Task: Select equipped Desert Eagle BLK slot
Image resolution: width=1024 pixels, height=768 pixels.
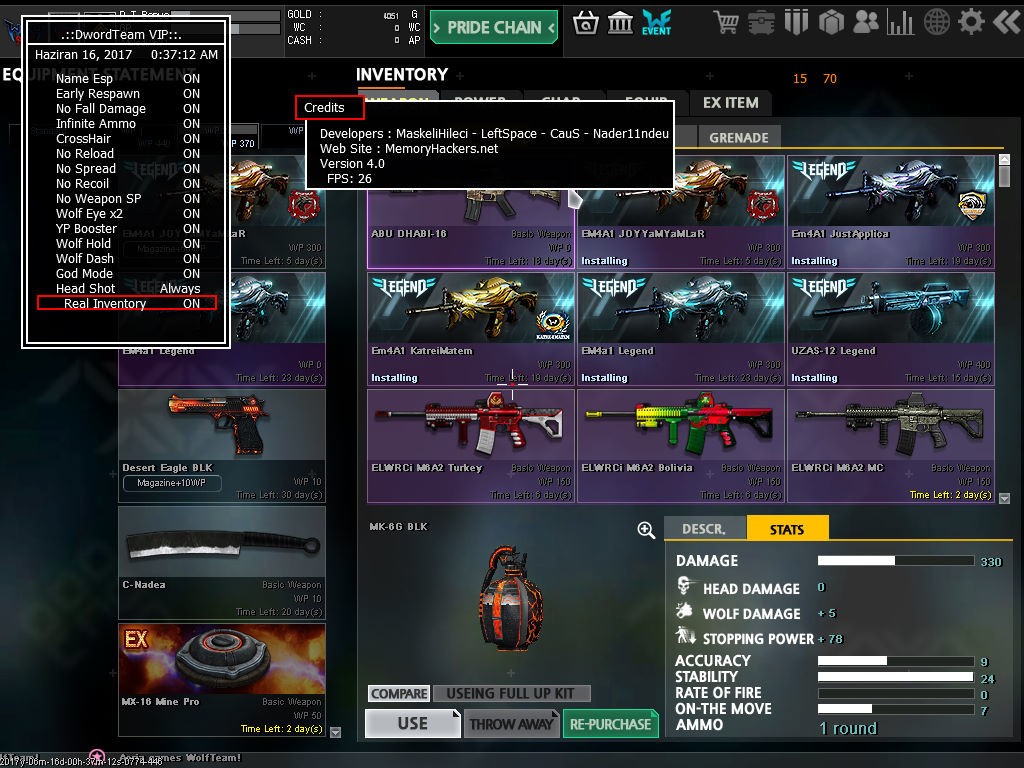Action: coord(222,446)
